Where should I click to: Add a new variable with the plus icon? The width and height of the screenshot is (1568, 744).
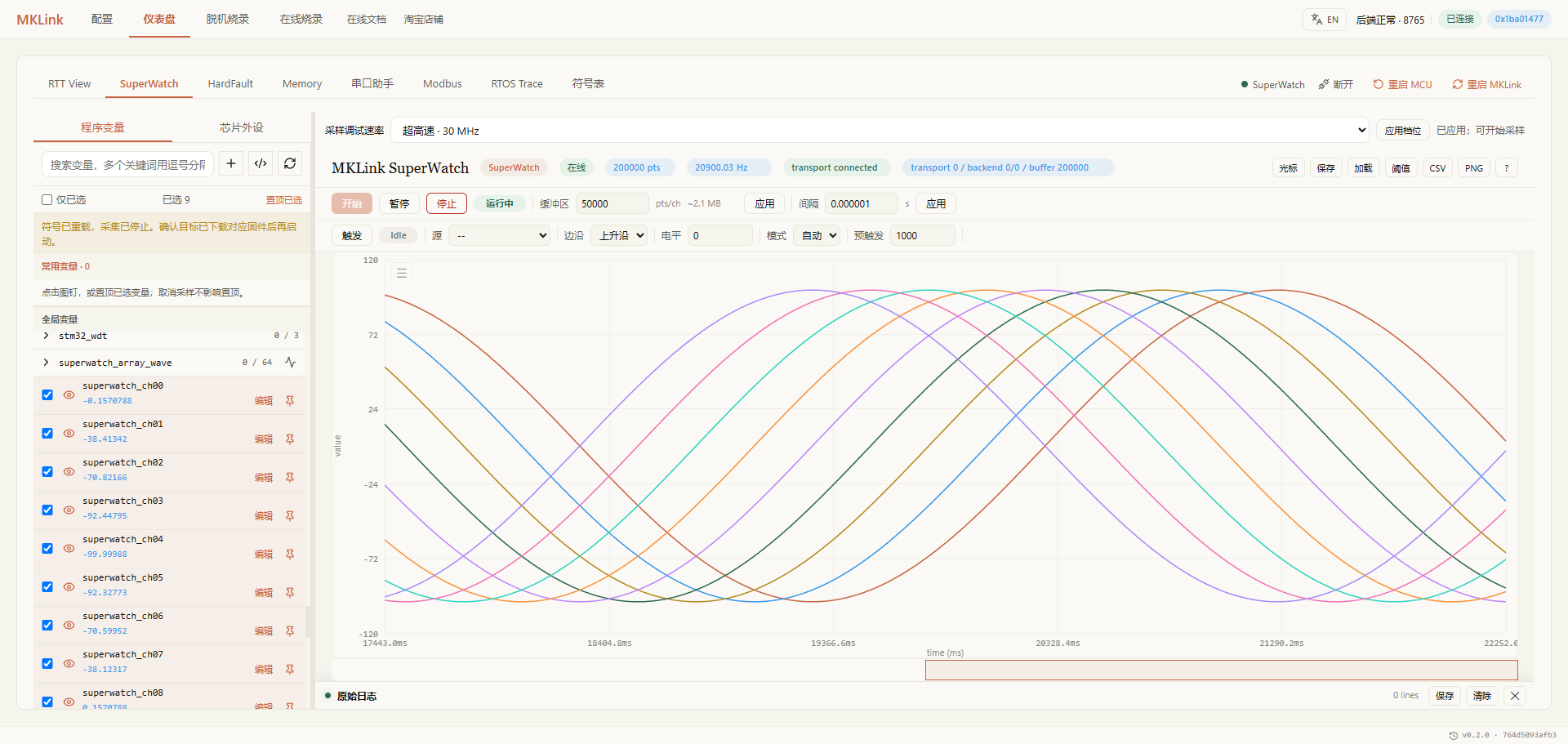(x=231, y=164)
